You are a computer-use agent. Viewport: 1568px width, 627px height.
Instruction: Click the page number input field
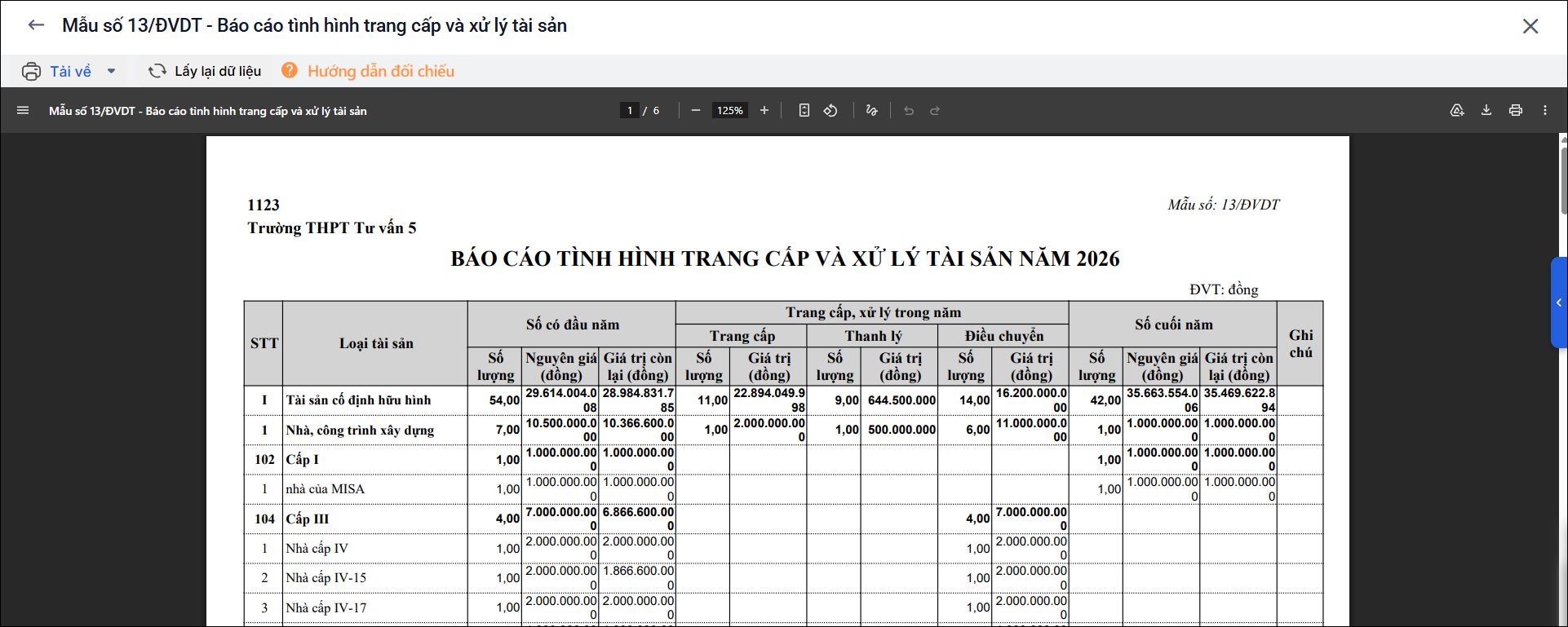630,110
